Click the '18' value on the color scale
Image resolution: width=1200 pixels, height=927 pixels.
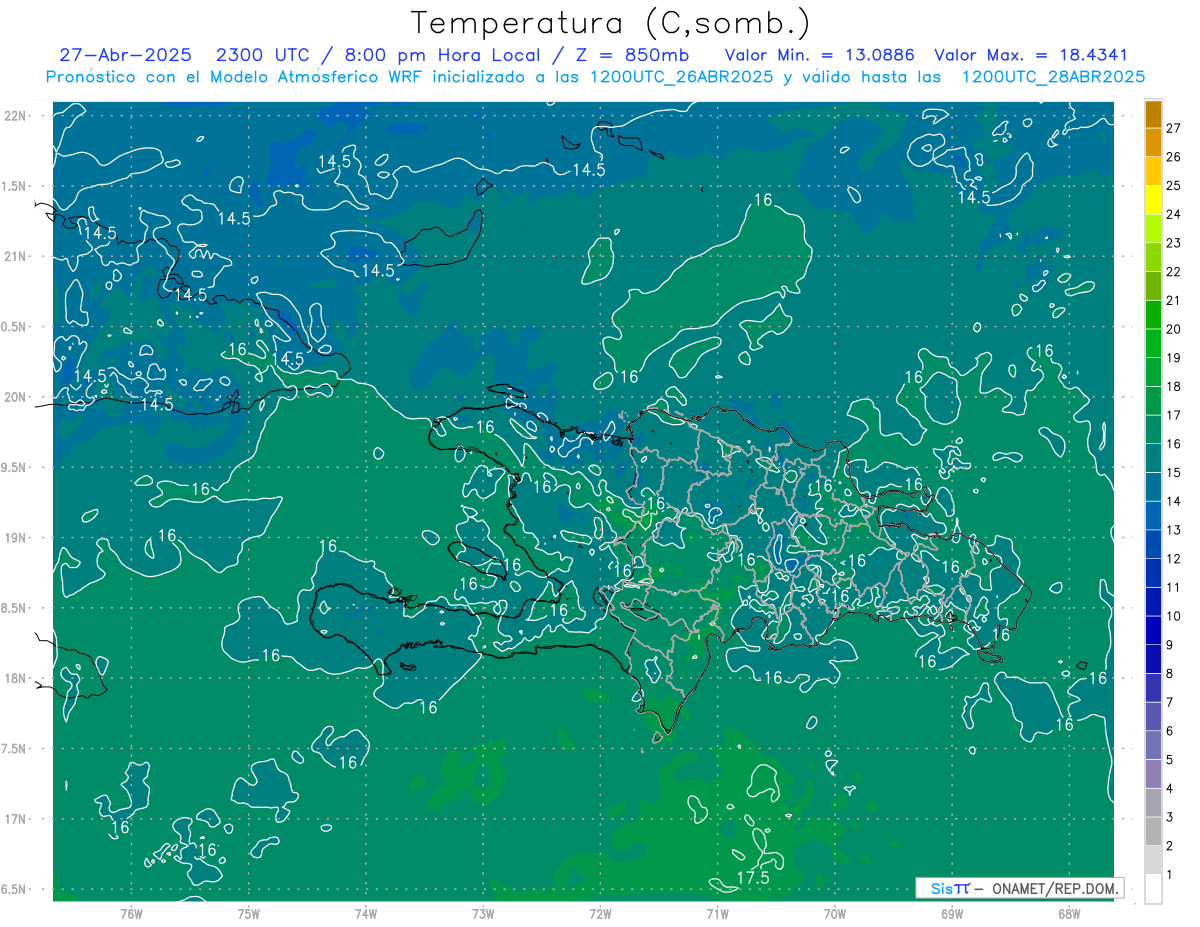pyautogui.click(x=1174, y=386)
